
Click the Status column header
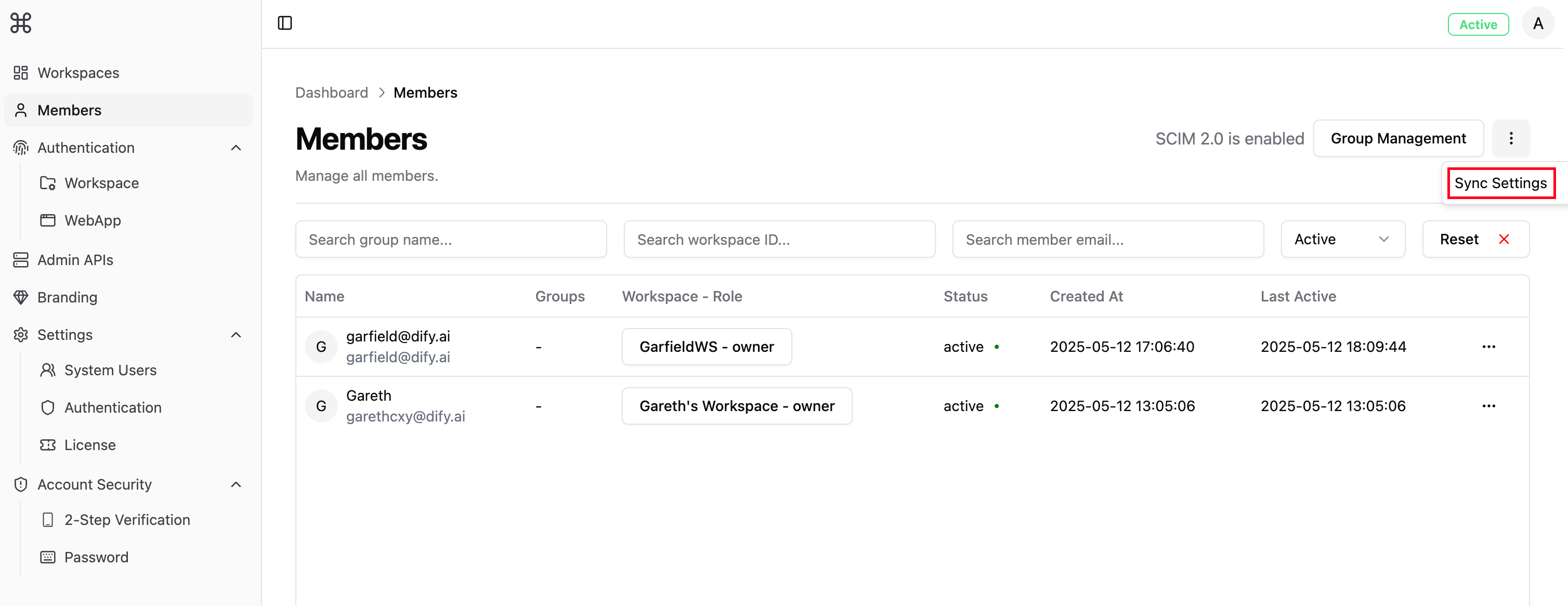pos(965,296)
